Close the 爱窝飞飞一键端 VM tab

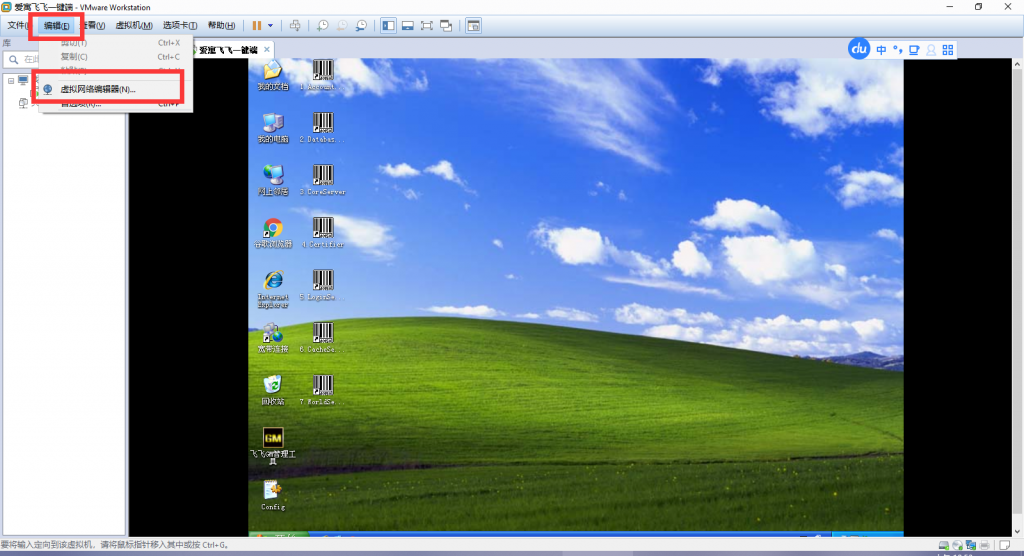tap(266, 50)
